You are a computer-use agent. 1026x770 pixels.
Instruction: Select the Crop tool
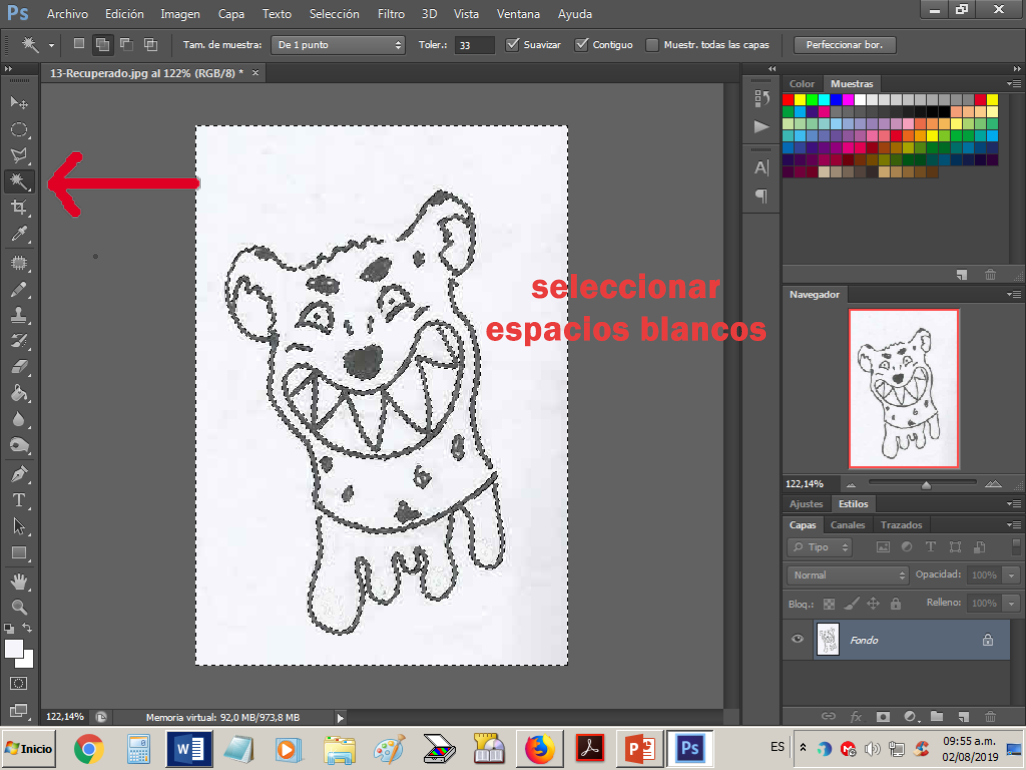(19, 208)
